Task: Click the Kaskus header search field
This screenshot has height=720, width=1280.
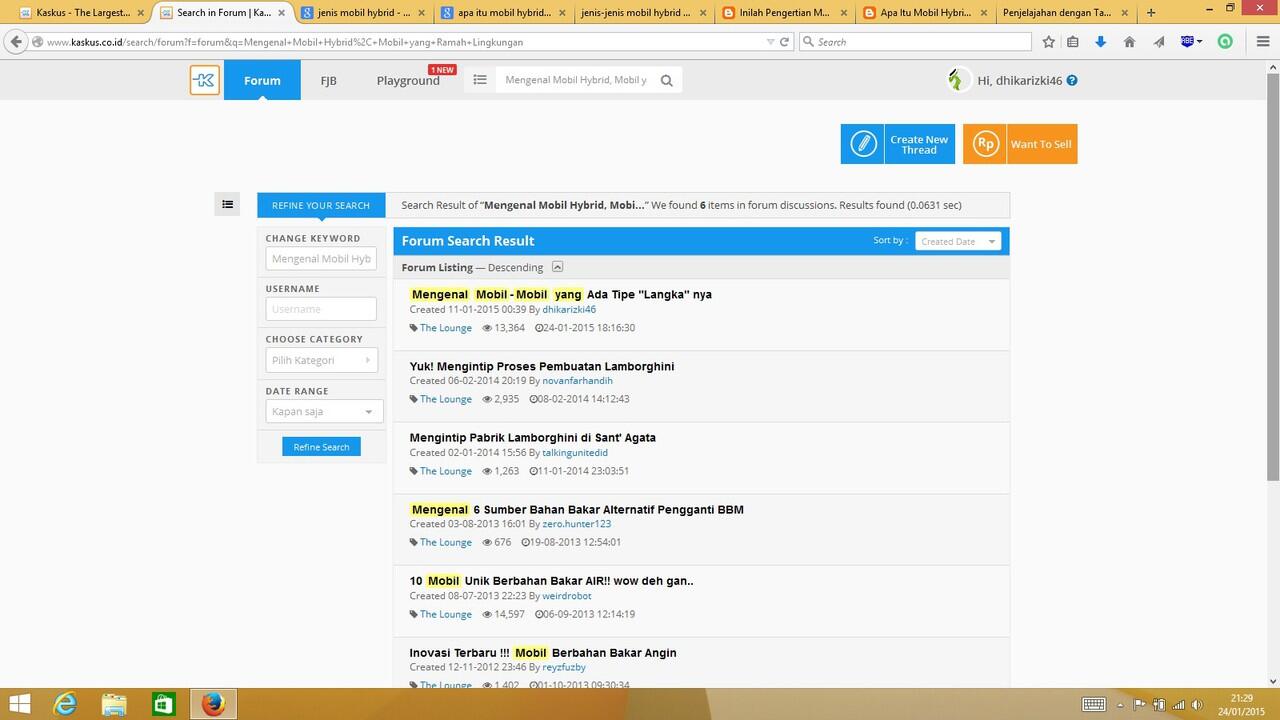Action: 578,80
